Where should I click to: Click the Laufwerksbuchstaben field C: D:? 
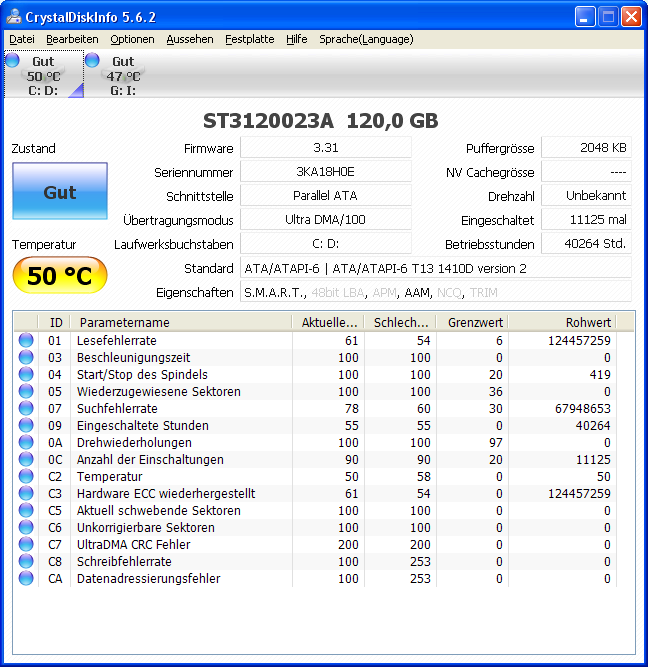[x=326, y=244]
